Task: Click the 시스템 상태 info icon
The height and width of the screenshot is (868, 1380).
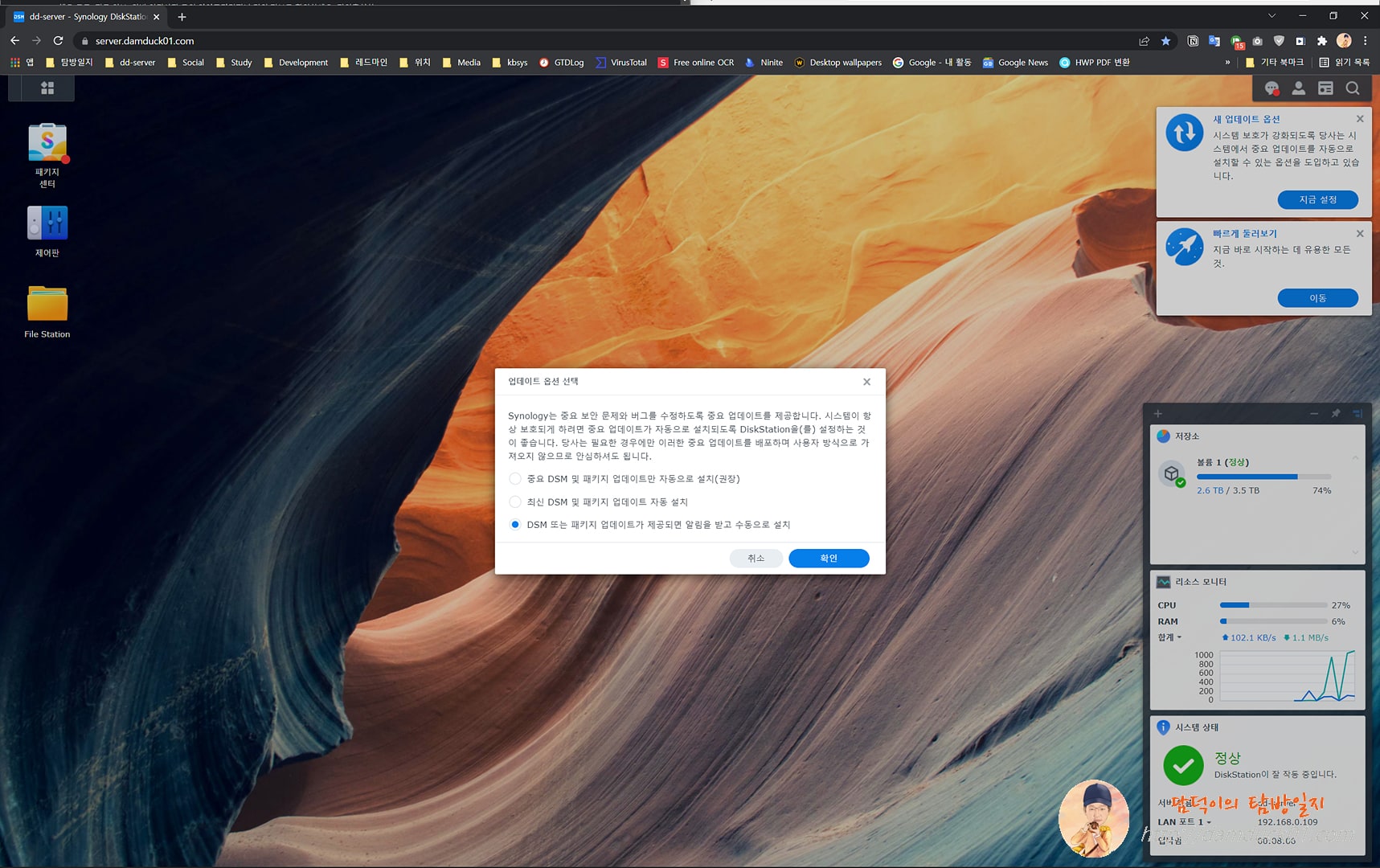Action: tap(1163, 727)
